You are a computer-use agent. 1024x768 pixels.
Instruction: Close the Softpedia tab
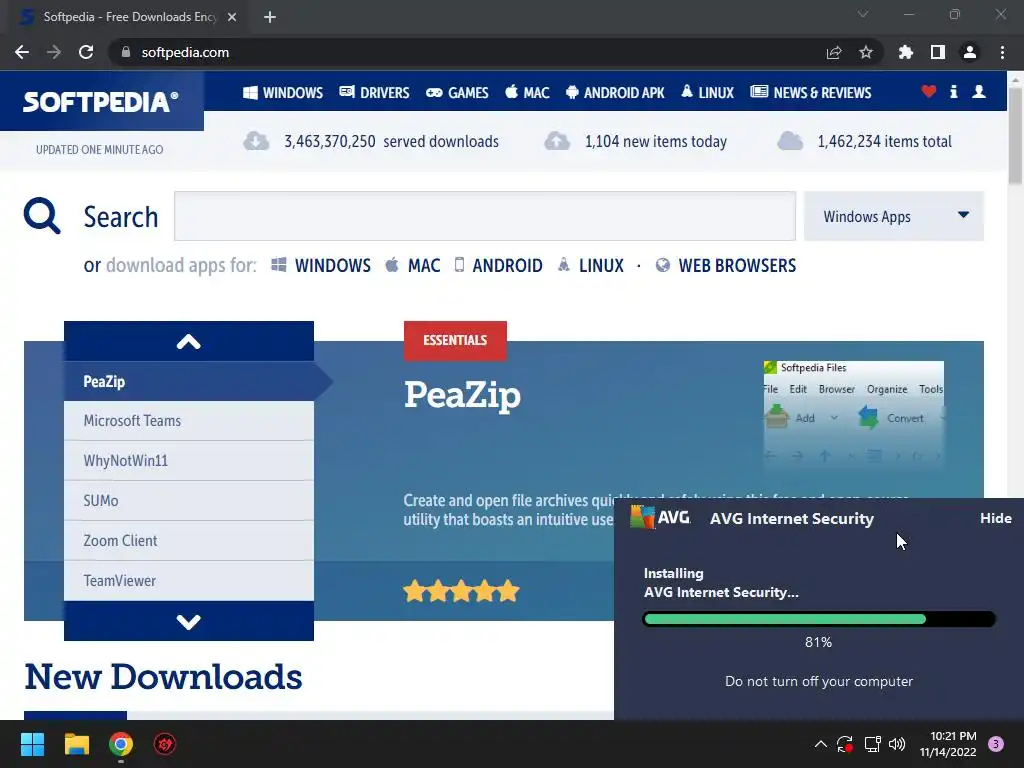[x=232, y=17]
